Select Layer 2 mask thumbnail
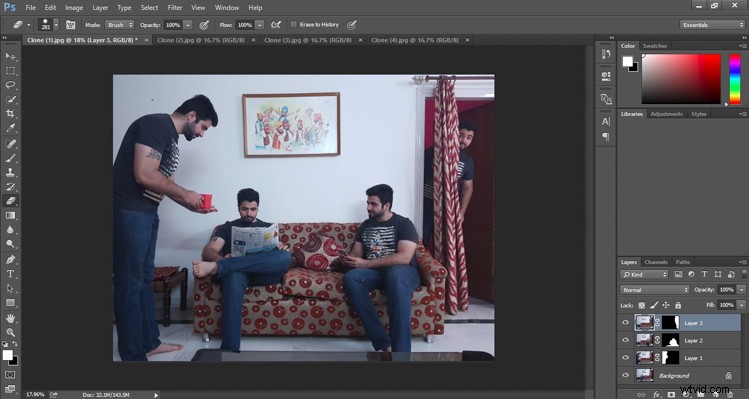This screenshot has height=399, width=749. coord(671,340)
